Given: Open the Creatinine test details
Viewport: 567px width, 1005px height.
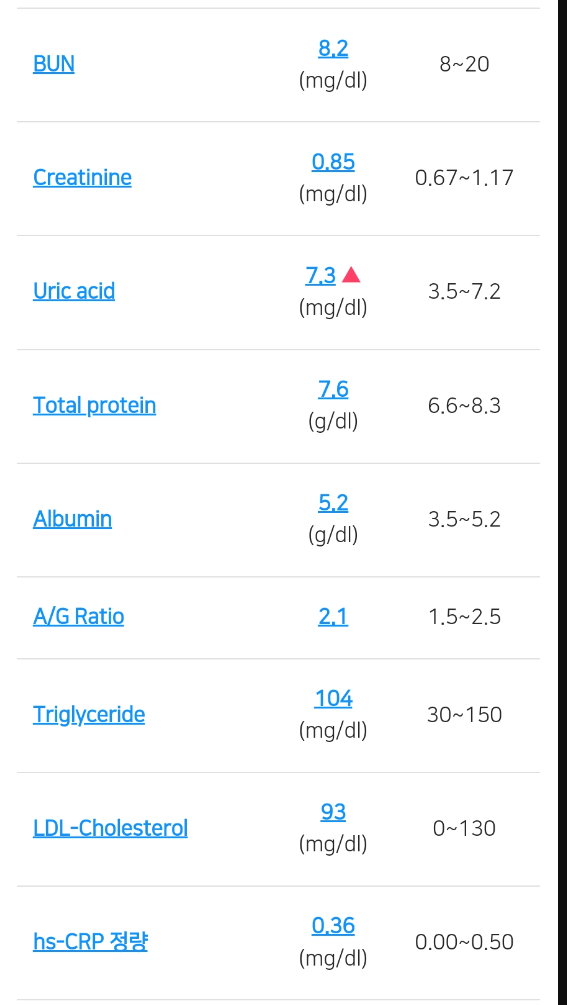Looking at the screenshot, I should click(x=82, y=178).
